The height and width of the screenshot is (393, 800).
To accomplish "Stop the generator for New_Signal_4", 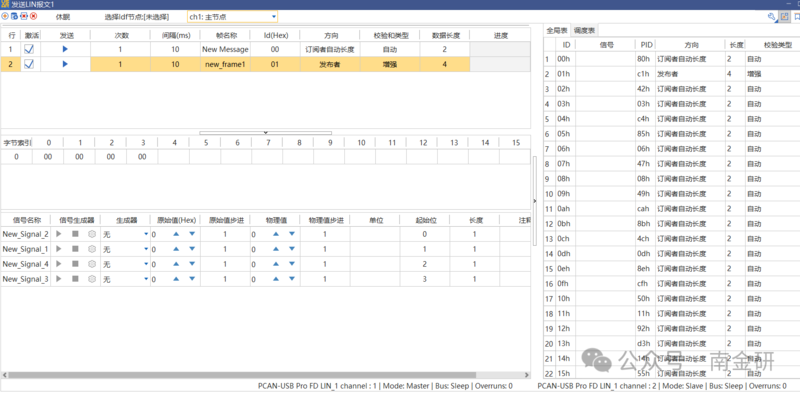I will pos(75,264).
